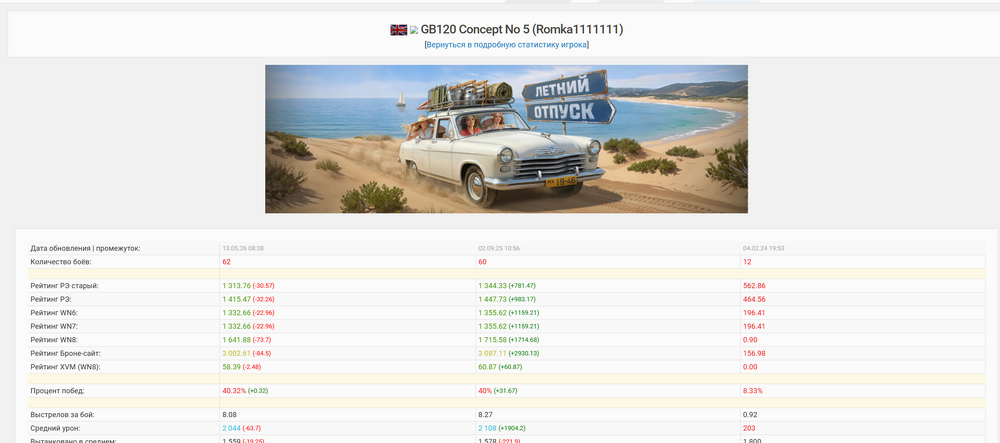The width and height of the screenshot is (1000, 443).
Task: Select the 'GB120 Concept No 5 (Romka1111111)' heading
Action: click(x=522, y=29)
